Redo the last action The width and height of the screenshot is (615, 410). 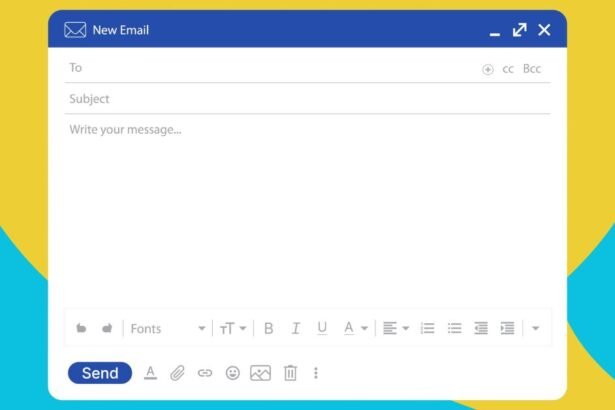[x=107, y=328]
